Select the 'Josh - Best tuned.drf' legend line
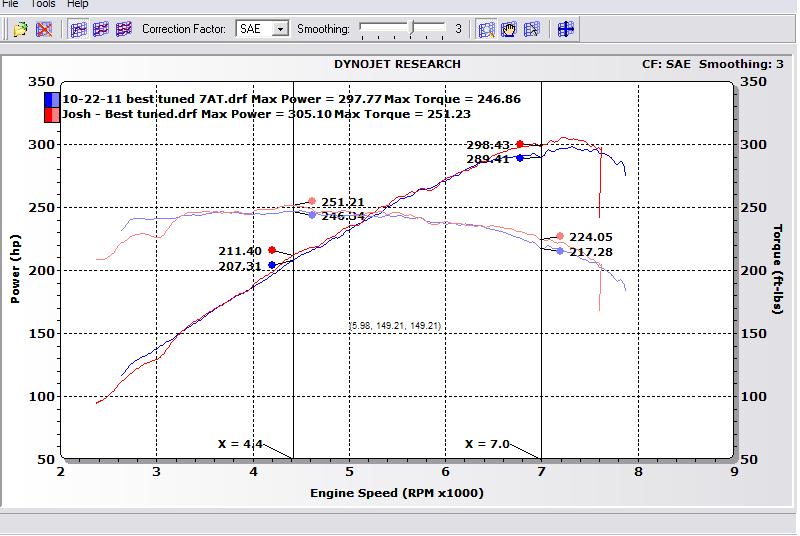The height and width of the screenshot is (536, 800). (266, 114)
